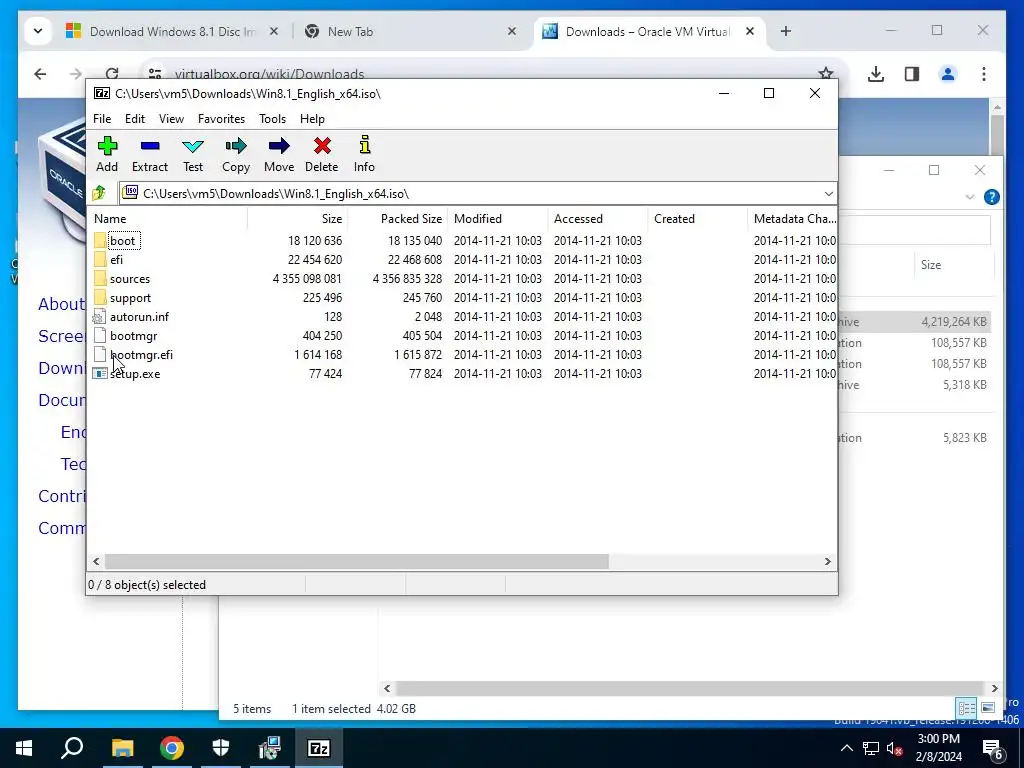This screenshot has height=768, width=1024.
Task: Click 7-Zip horizontal scrollbar left arrow
Action: (x=97, y=561)
